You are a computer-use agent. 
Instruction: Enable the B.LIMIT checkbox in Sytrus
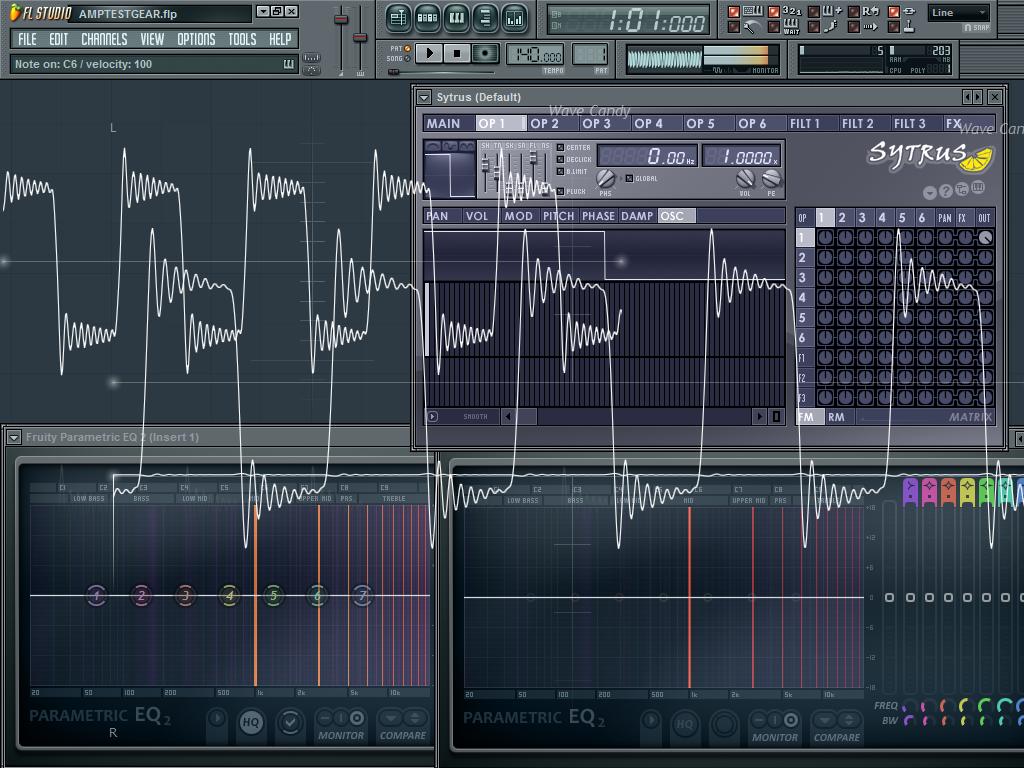coord(560,171)
